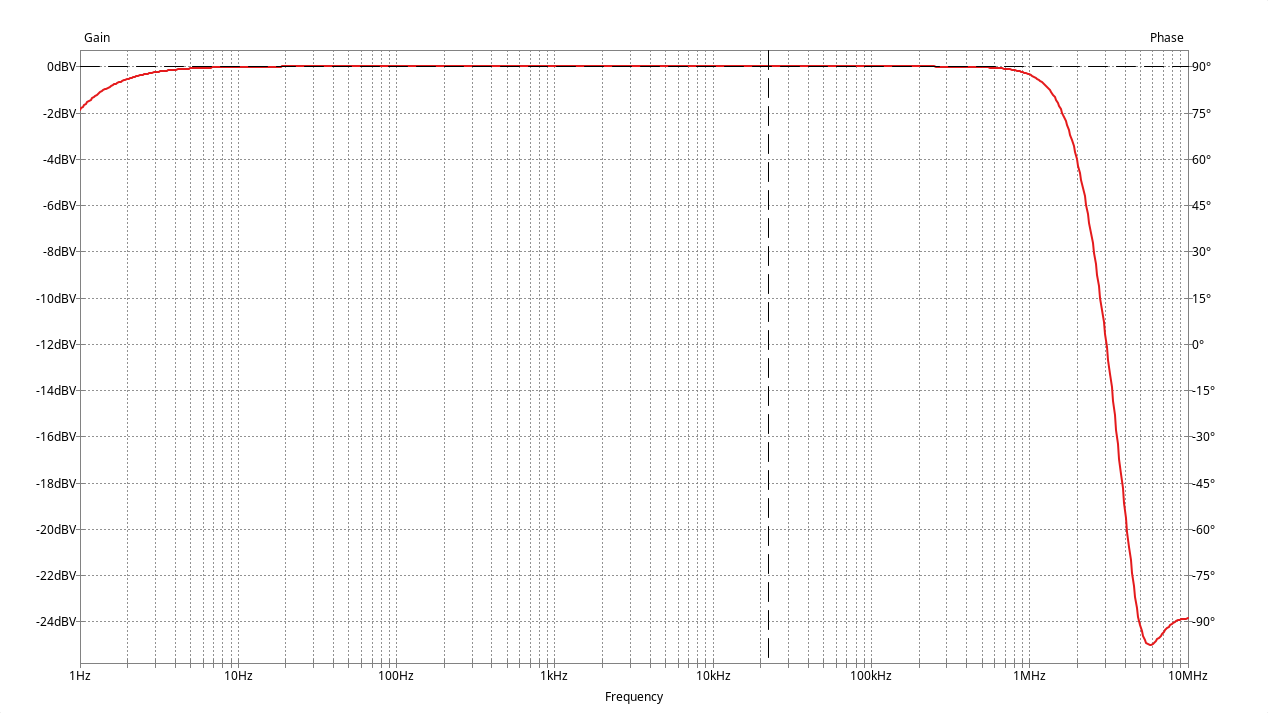Click the Frequency axis label
This screenshot has width=1268, height=713.
(x=634, y=697)
